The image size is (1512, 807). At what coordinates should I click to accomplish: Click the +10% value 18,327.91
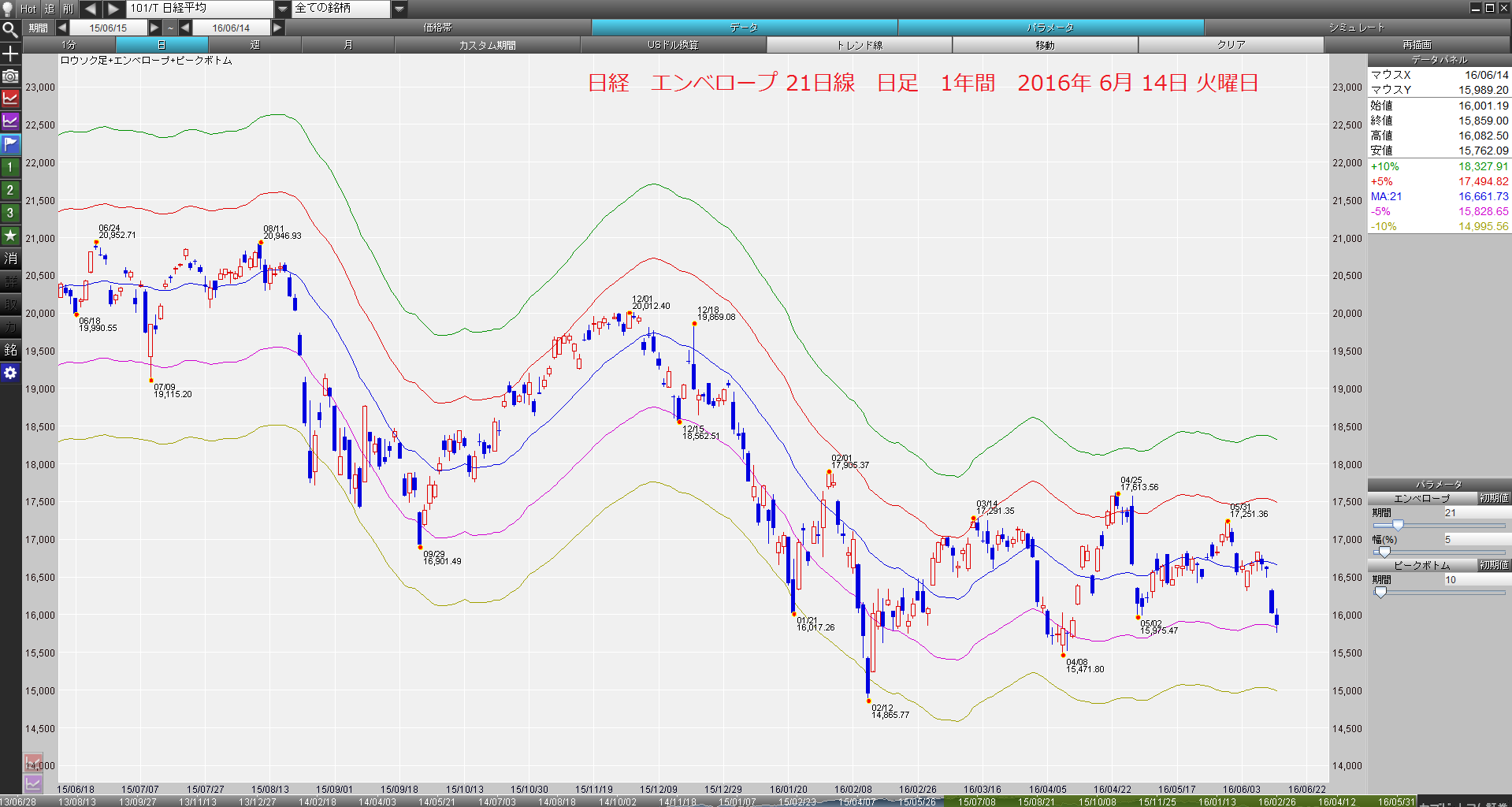coord(1483,166)
